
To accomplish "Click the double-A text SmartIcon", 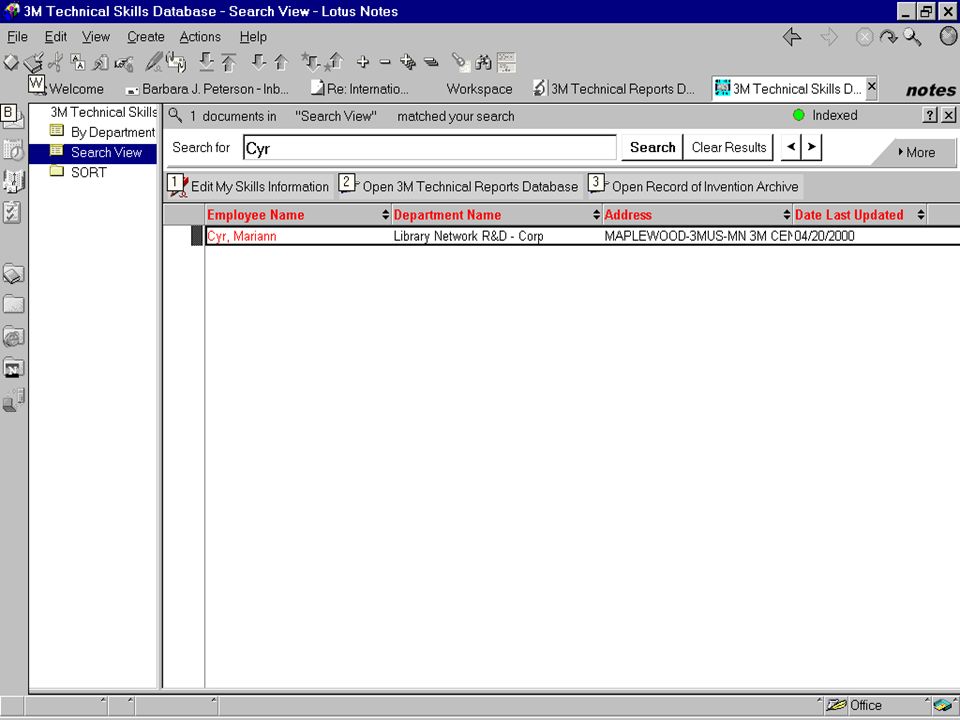I will coord(78,62).
